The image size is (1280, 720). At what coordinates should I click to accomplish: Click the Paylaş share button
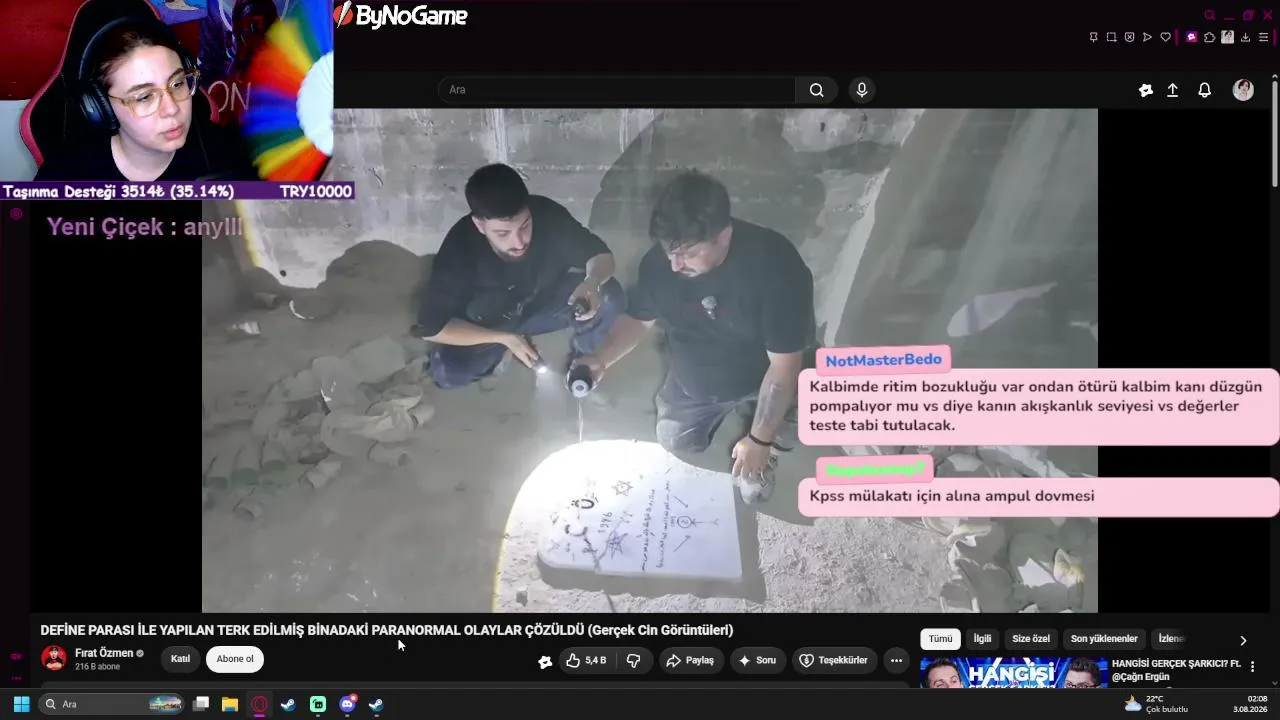point(690,660)
